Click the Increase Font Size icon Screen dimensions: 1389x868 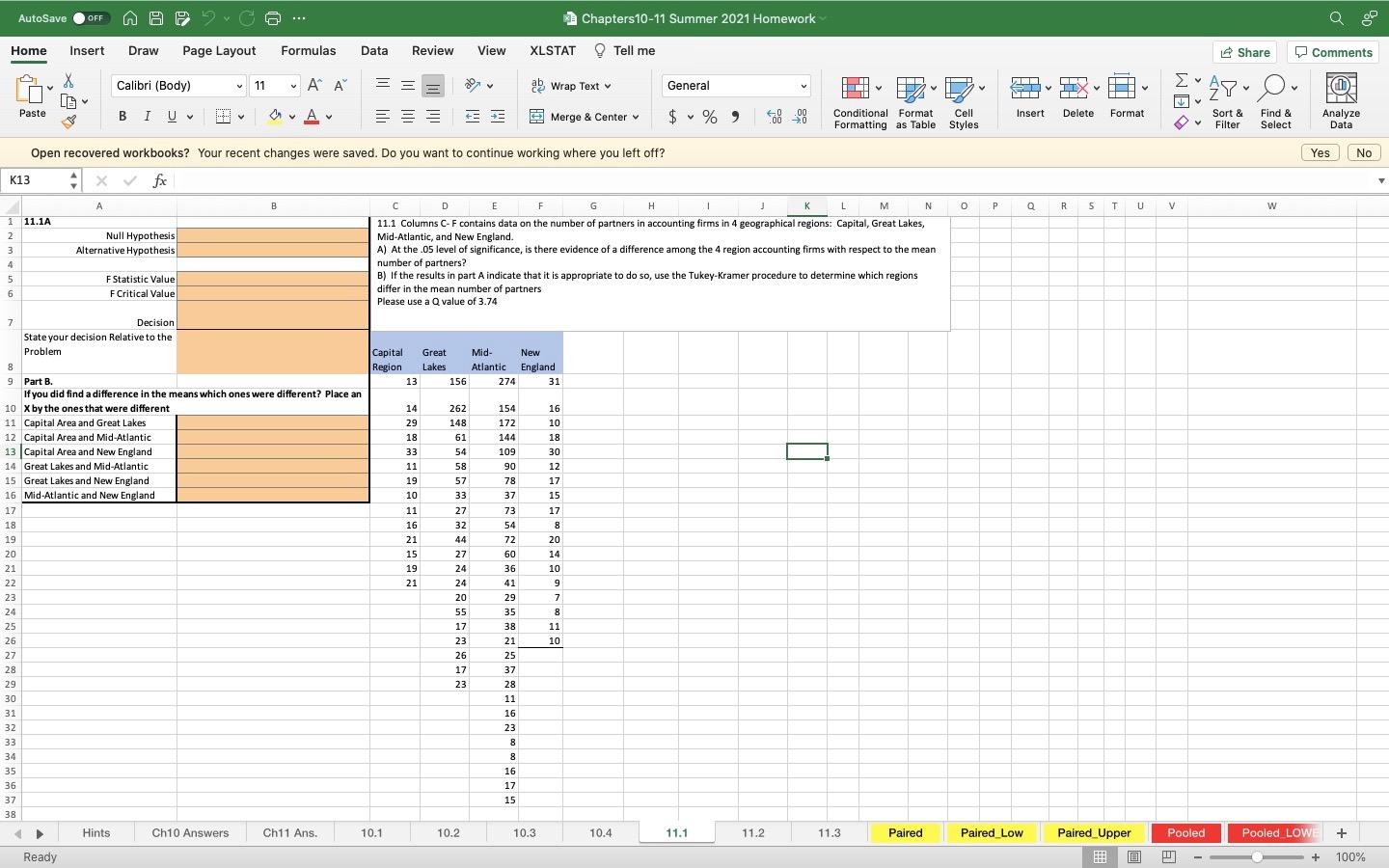314,86
